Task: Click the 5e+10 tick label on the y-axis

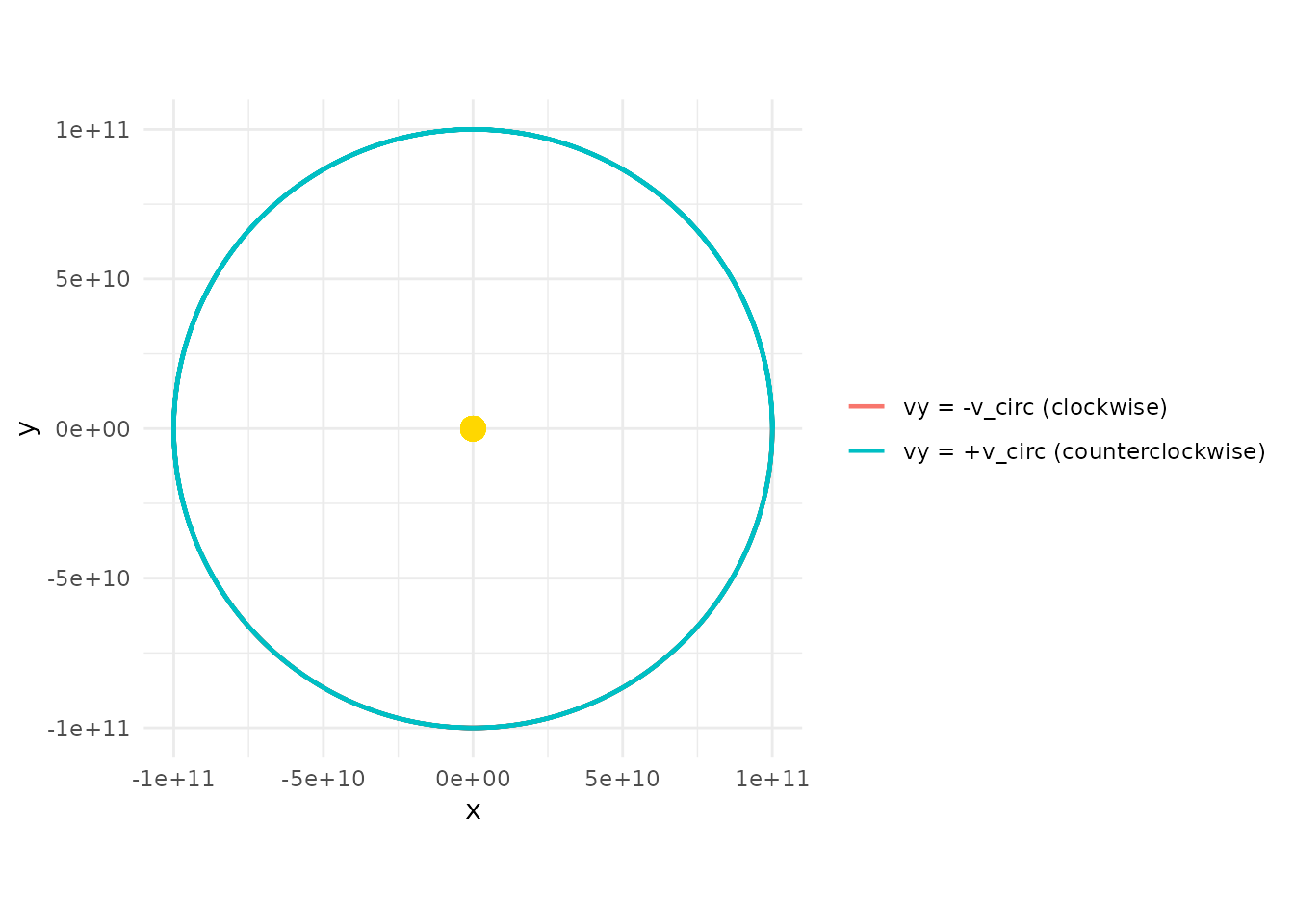Action: pos(92,279)
